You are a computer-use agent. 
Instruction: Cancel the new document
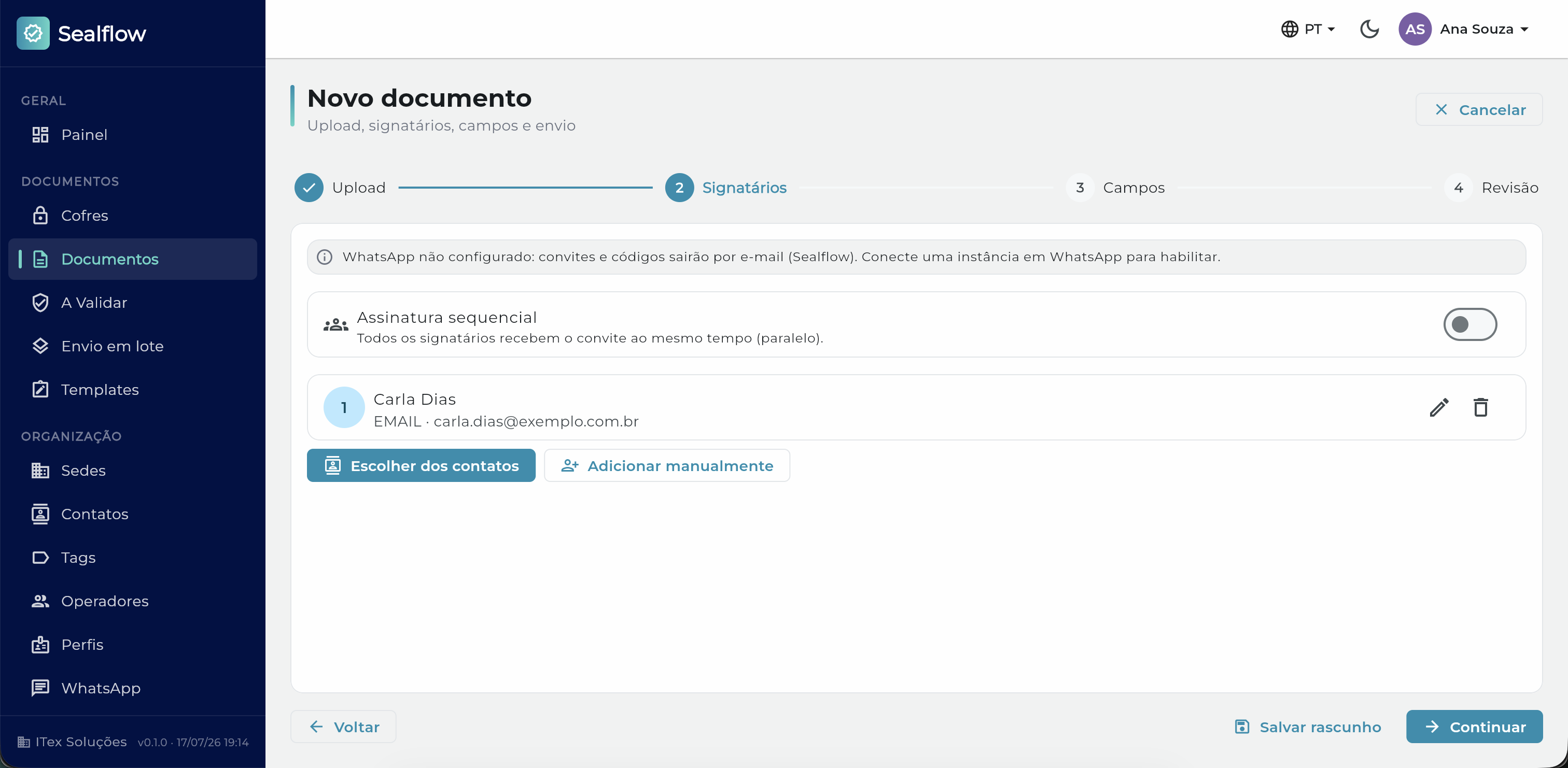(x=1479, y=109)
